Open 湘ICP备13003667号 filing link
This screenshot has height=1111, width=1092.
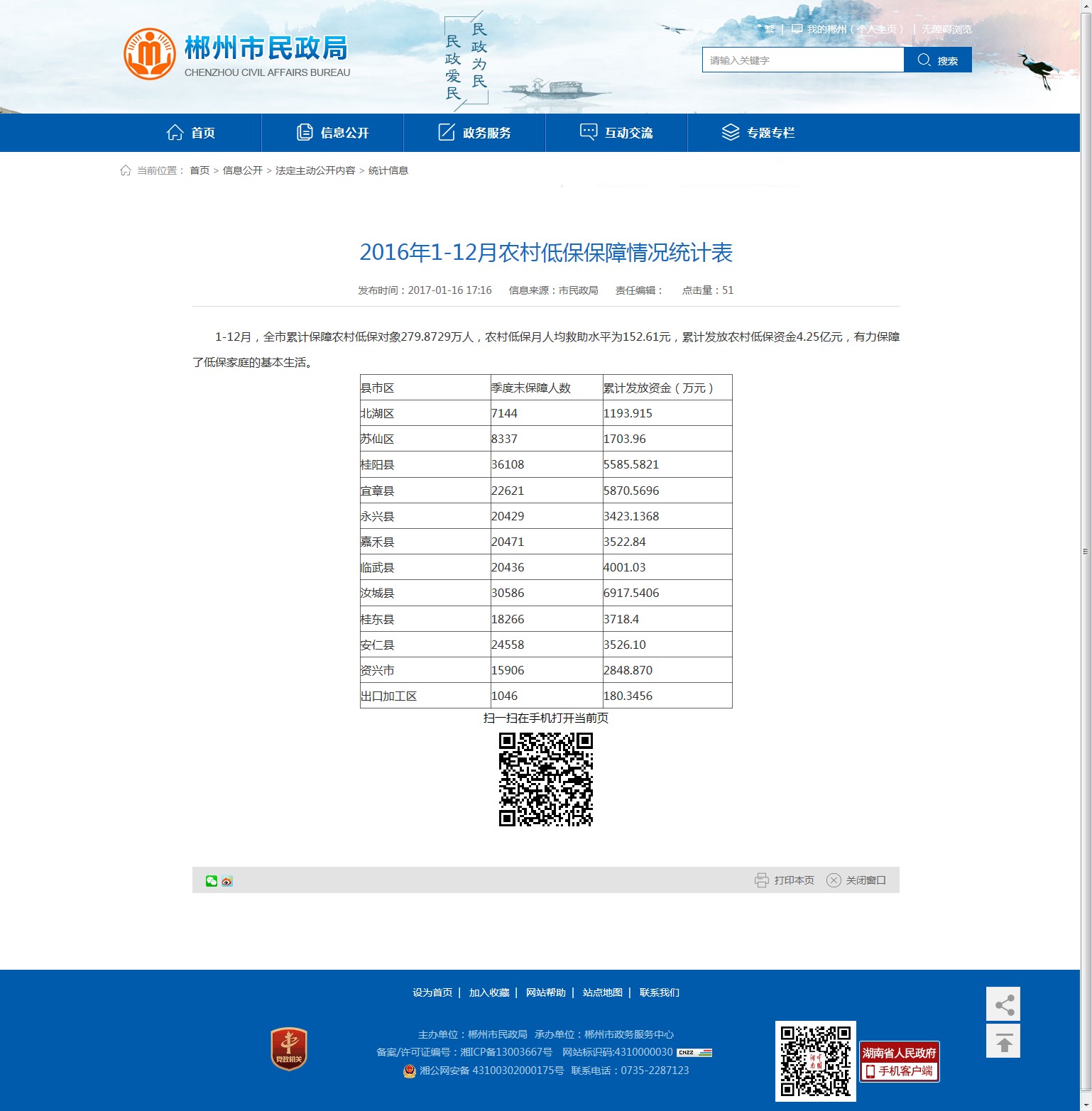506,1052
